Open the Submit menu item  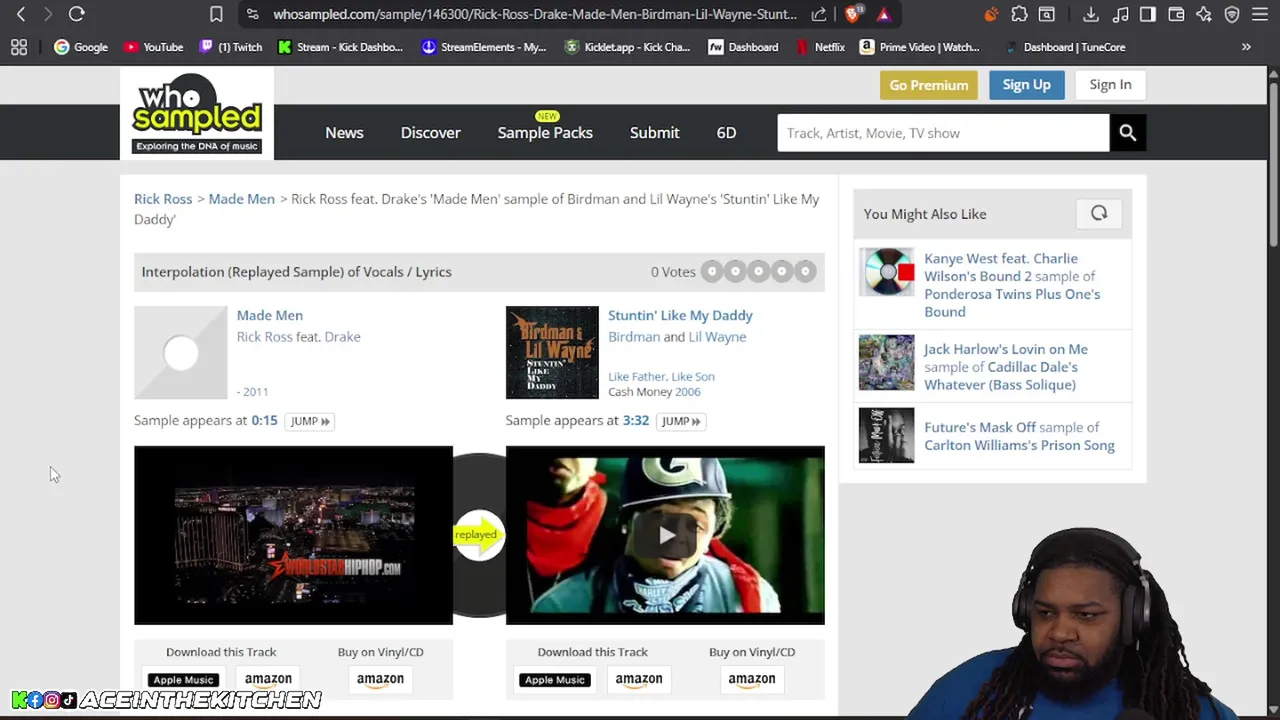coord(654,133)
